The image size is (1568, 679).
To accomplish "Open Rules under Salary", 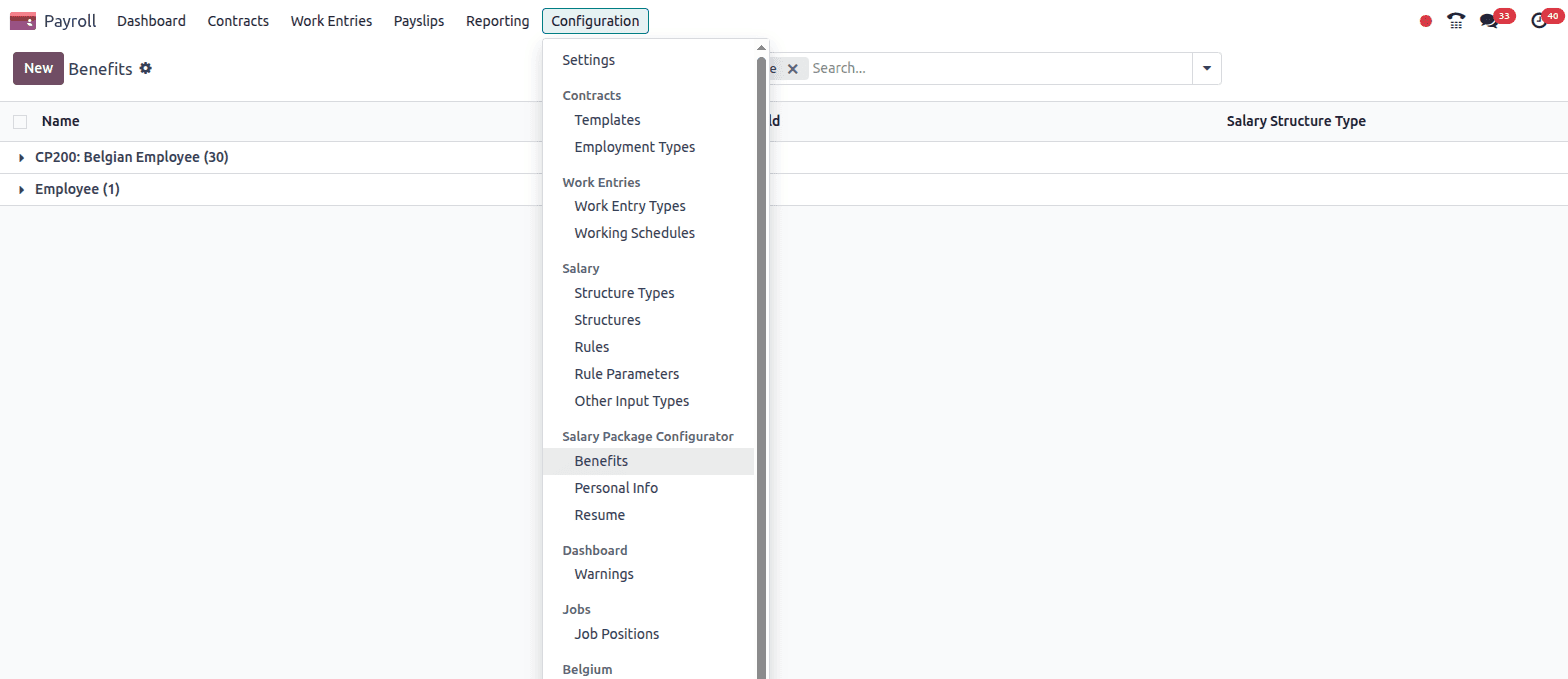I will pos(648,347).
